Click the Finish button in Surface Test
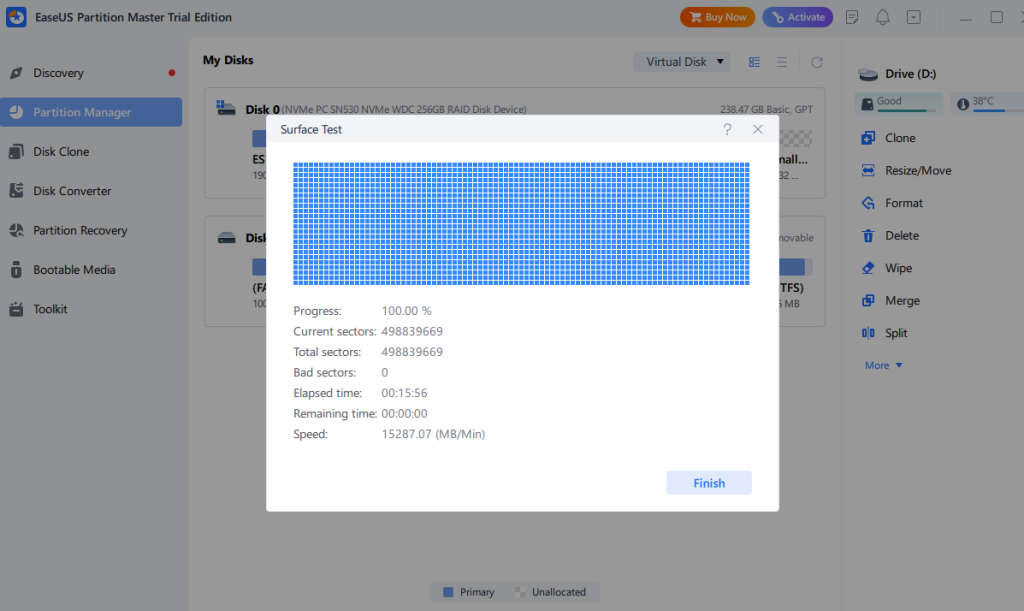 click(708, 483)
